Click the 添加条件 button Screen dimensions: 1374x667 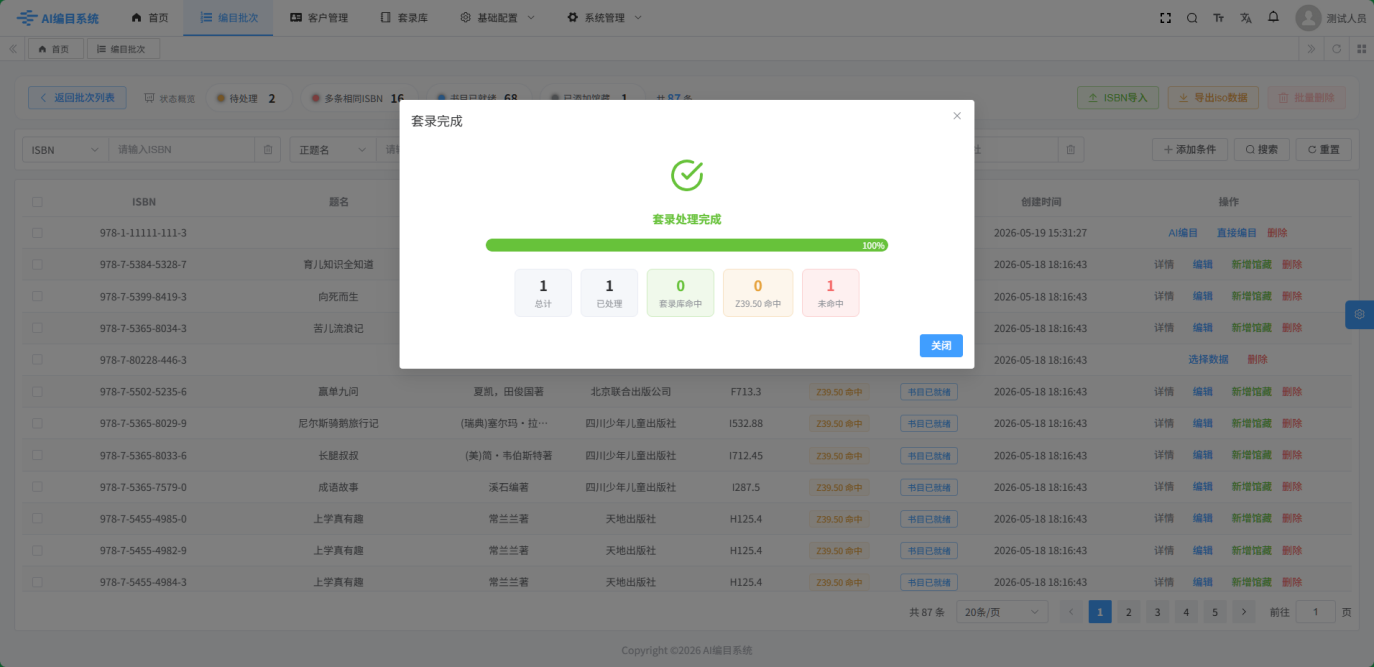[1190, 150]
